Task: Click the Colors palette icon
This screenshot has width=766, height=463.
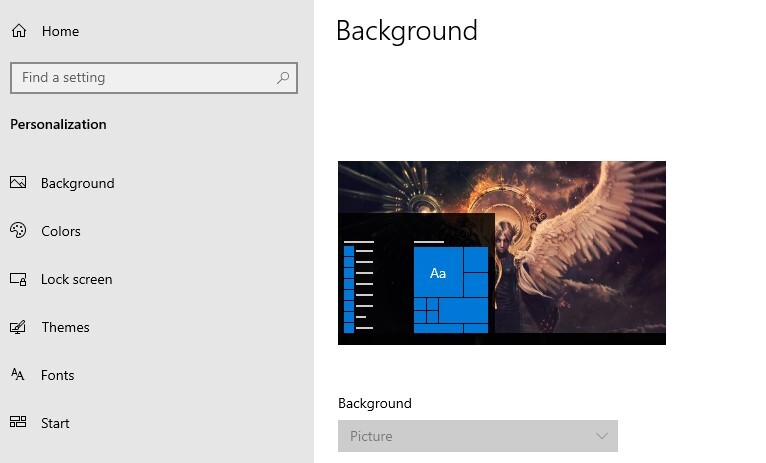Action: click(18, 231)
